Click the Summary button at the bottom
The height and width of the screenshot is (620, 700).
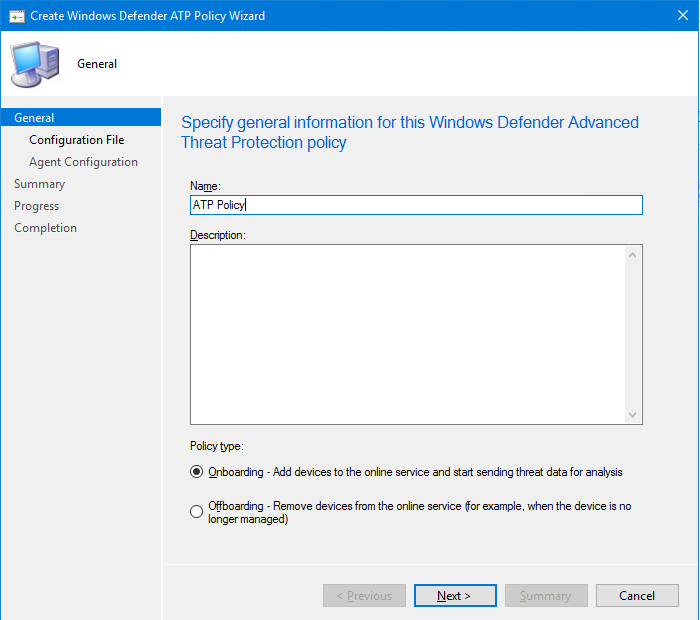click(x=546, y=596)
